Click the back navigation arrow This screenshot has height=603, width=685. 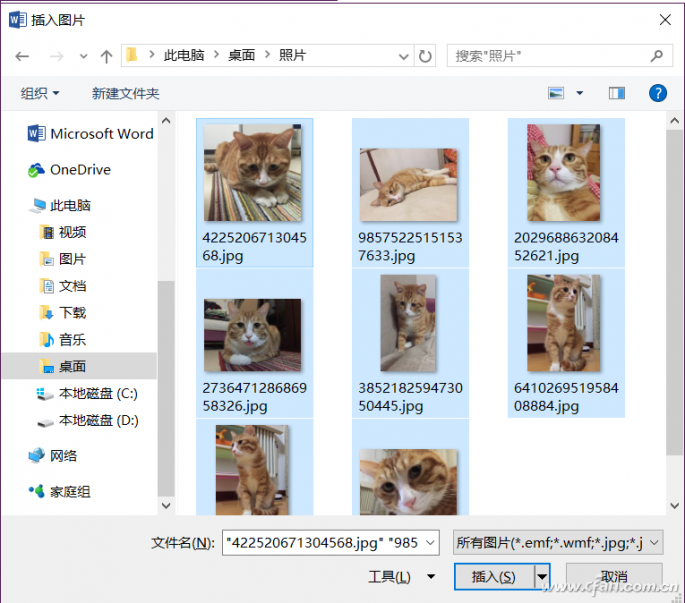(x=22, y=57)
